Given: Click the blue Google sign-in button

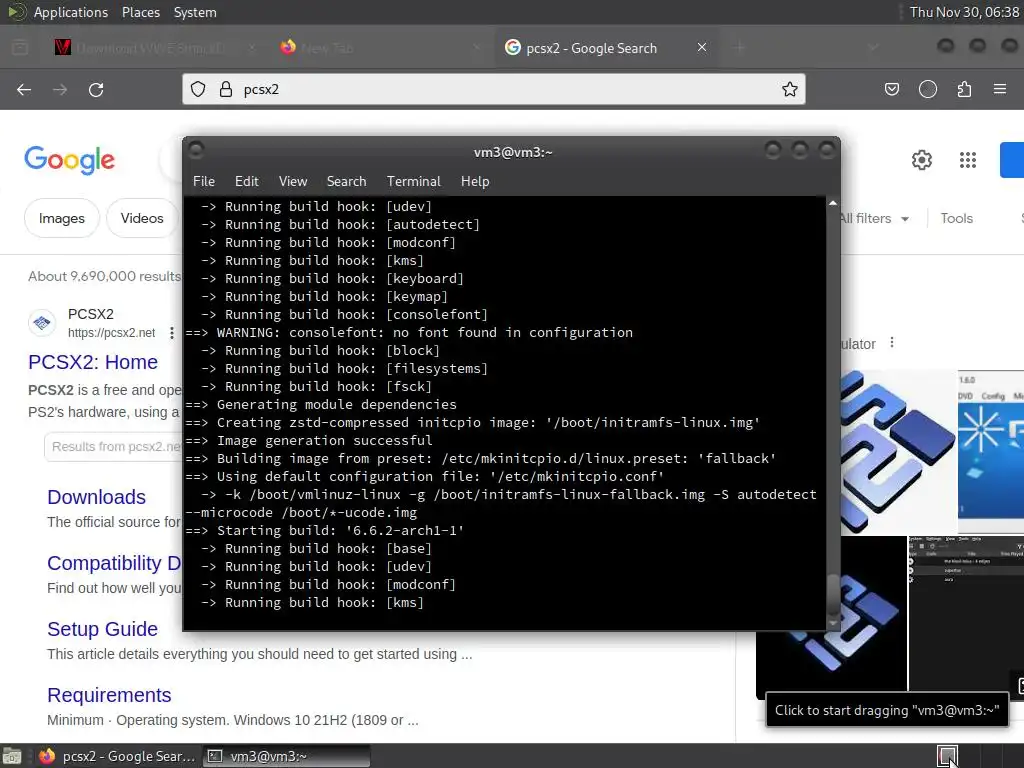Looking at the screenshot, I should pyautogui.click(x=1012, y=160).
